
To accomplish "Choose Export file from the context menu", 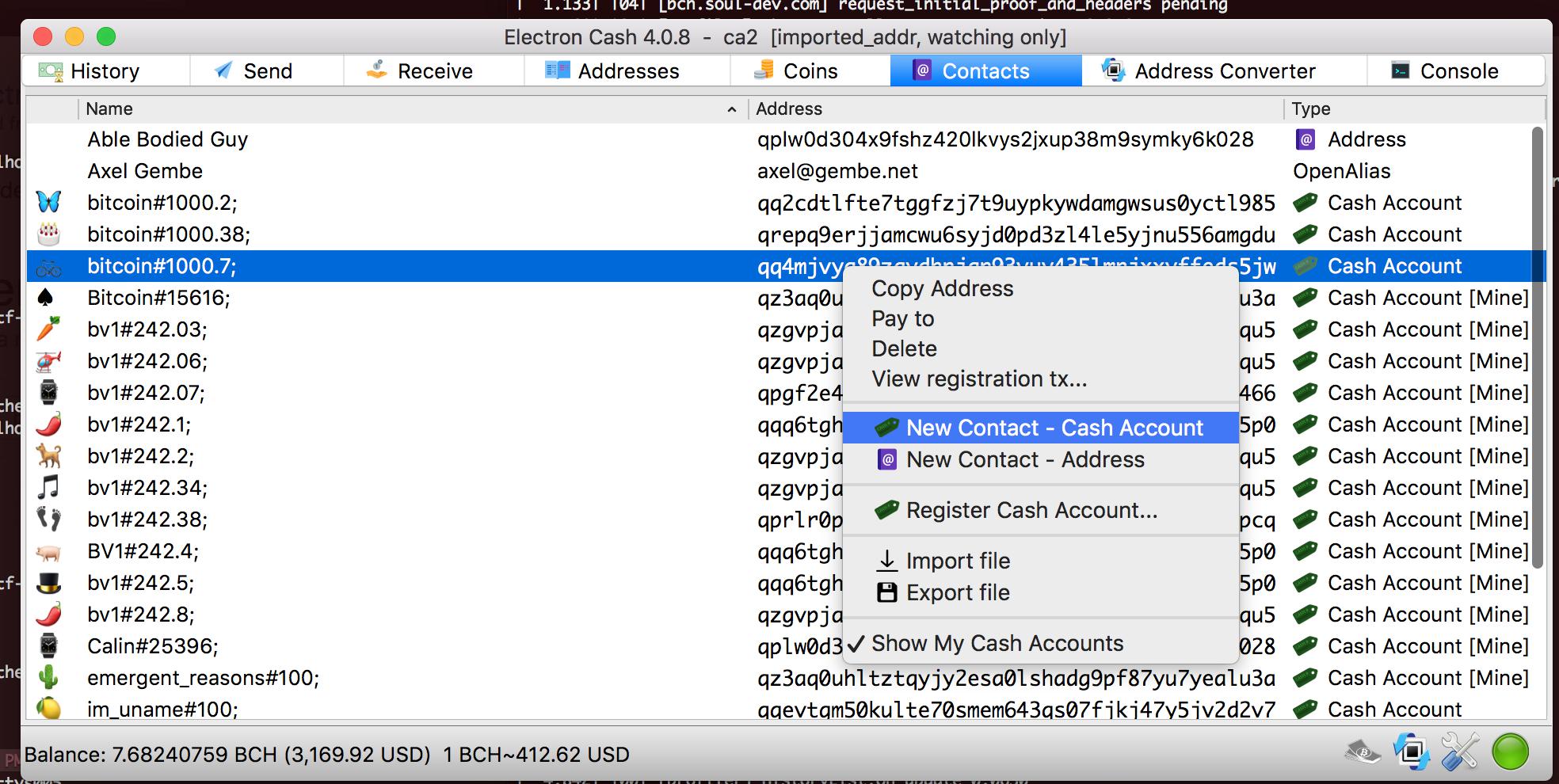I will click(1040, 592).
